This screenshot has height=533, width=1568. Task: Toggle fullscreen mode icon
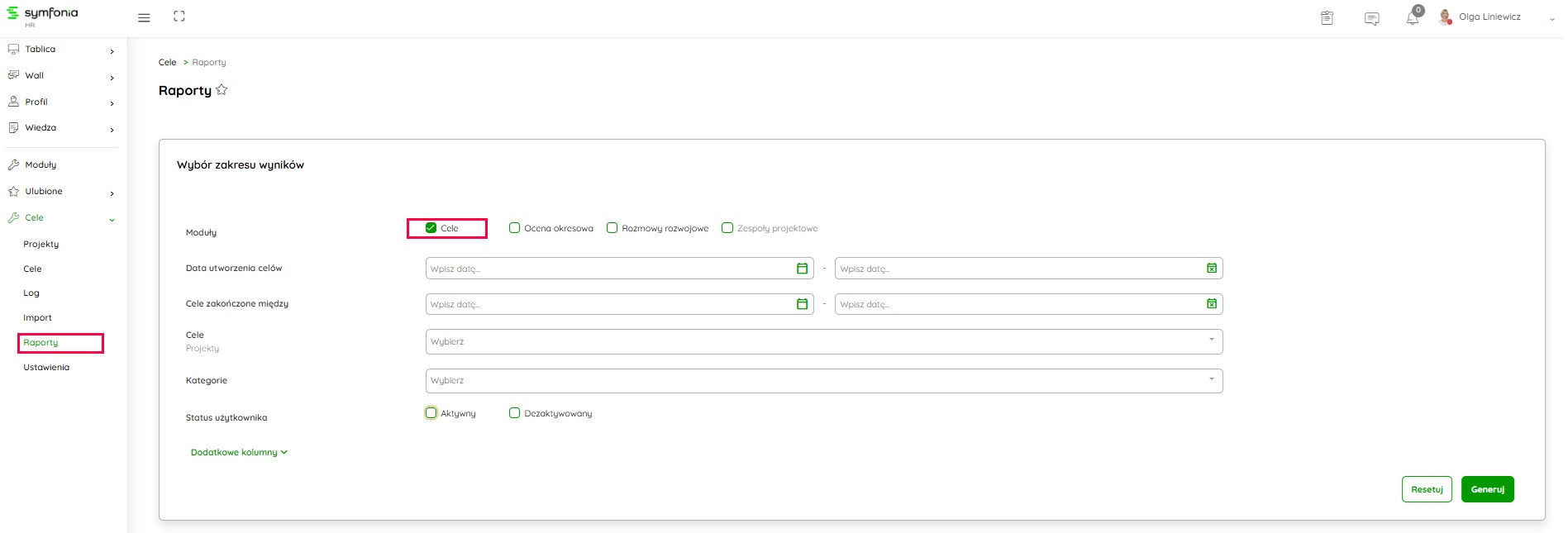click(x=179, y=17)
